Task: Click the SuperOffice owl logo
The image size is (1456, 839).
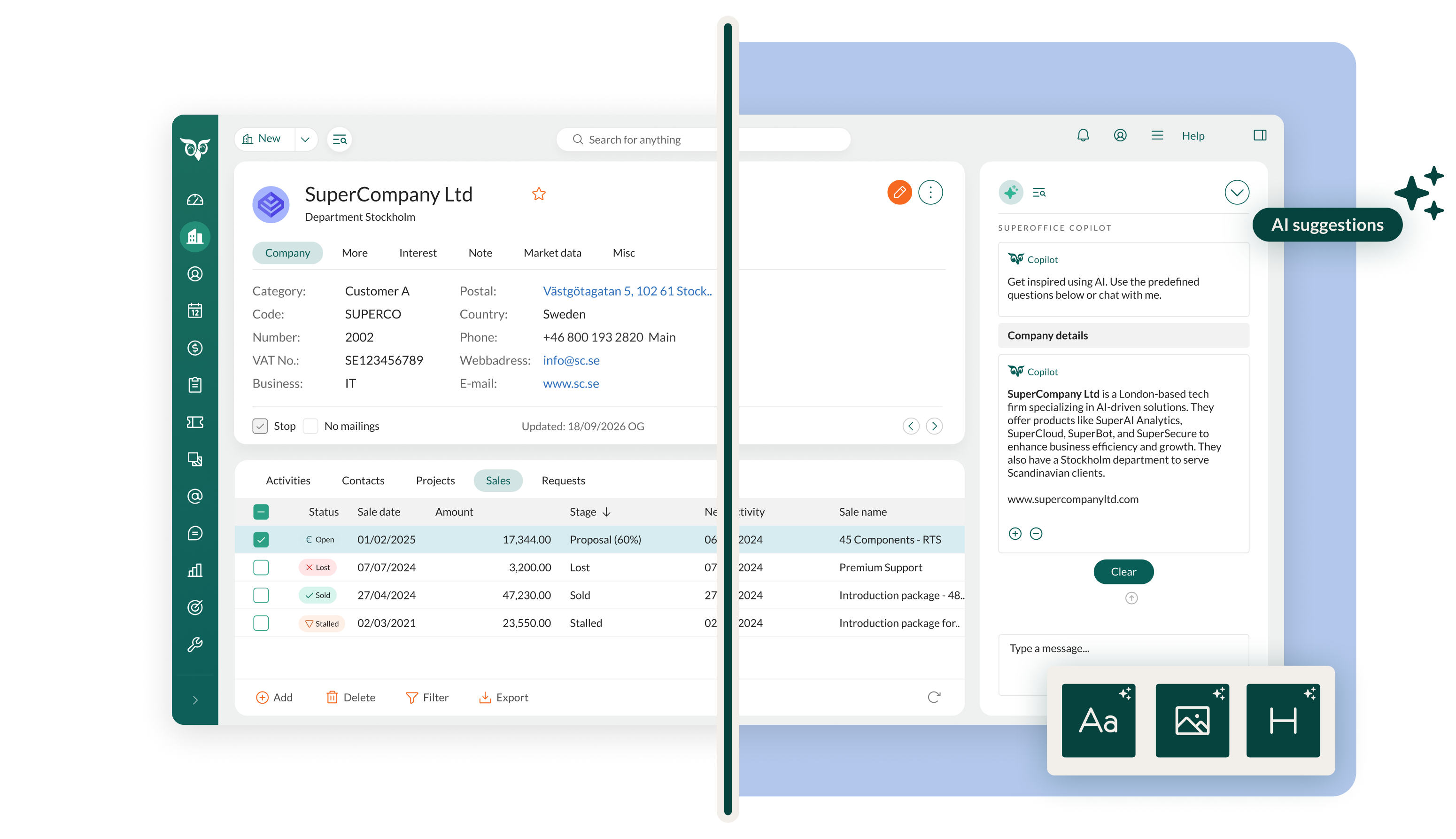Action: pyautogui.click(x=194, y=148)
